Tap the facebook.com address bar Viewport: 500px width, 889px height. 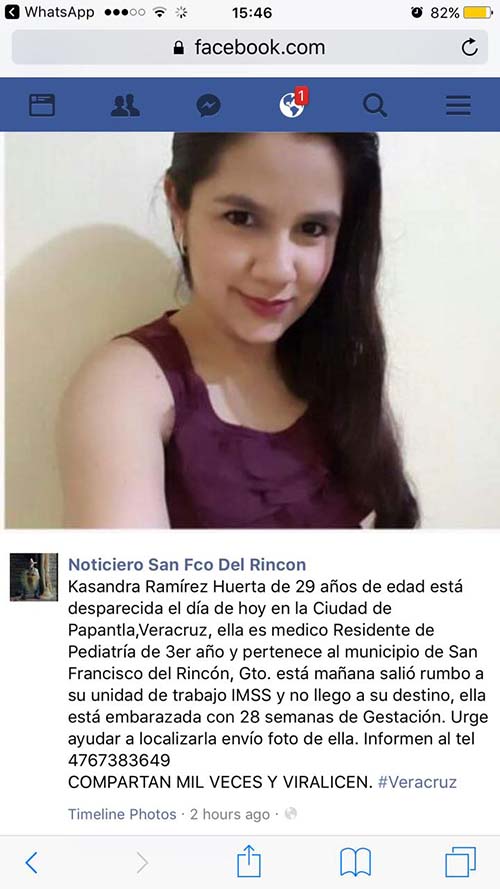point(249,47)
